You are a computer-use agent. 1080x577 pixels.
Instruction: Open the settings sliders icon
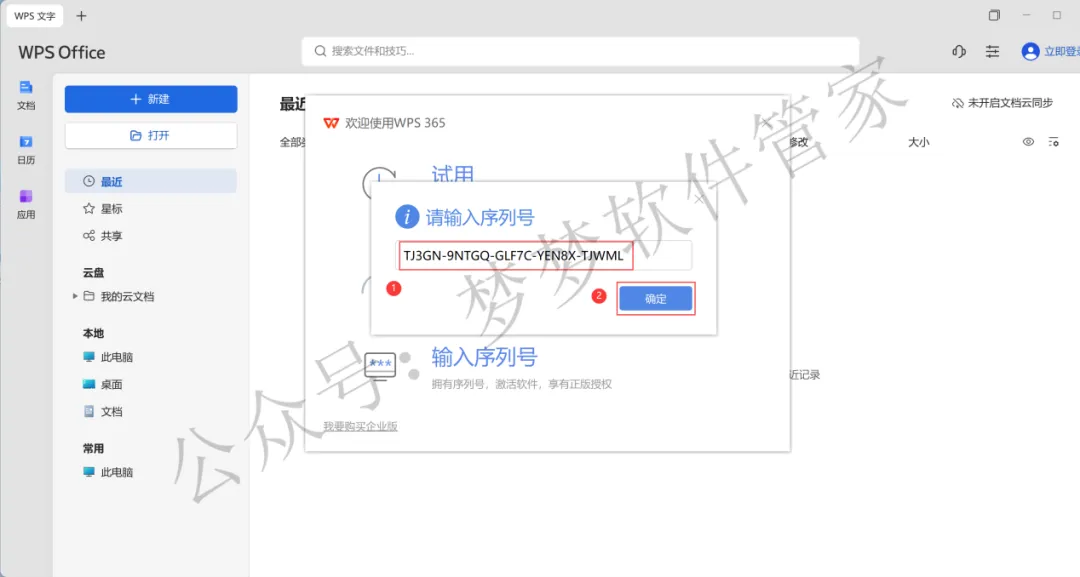(x=993, y=52)
